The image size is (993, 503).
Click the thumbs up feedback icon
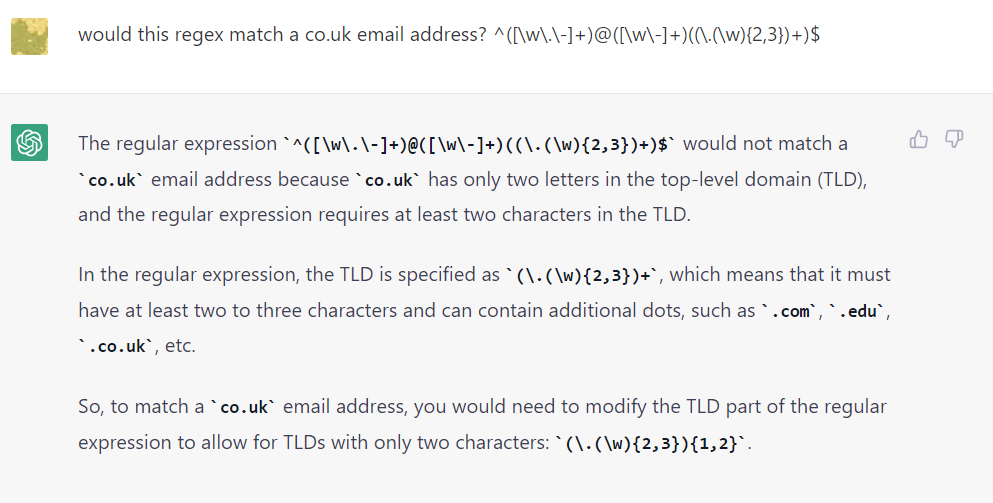pos(918,139)
